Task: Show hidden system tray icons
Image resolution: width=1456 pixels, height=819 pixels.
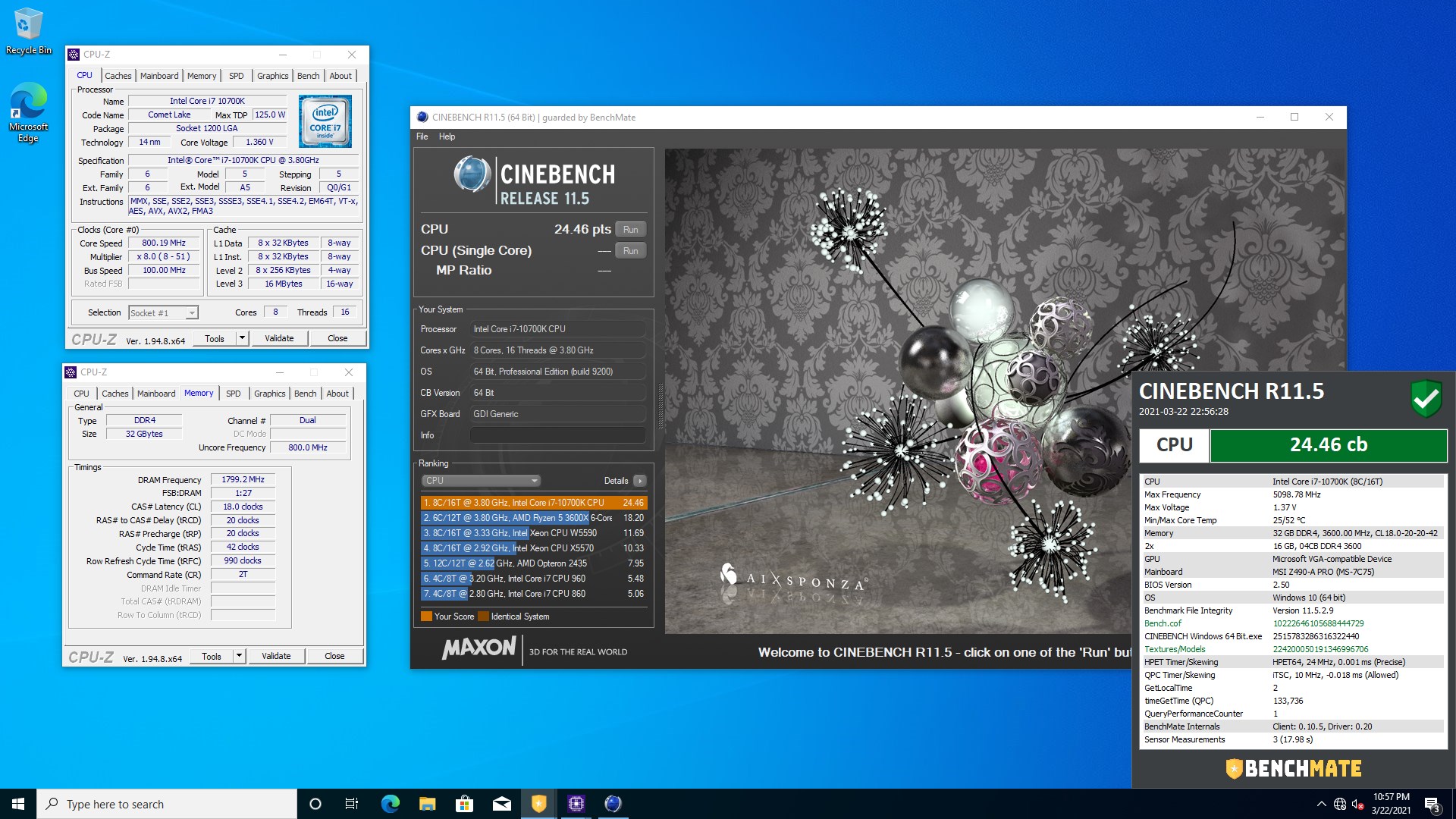Action: click(x=1321, y=804)
